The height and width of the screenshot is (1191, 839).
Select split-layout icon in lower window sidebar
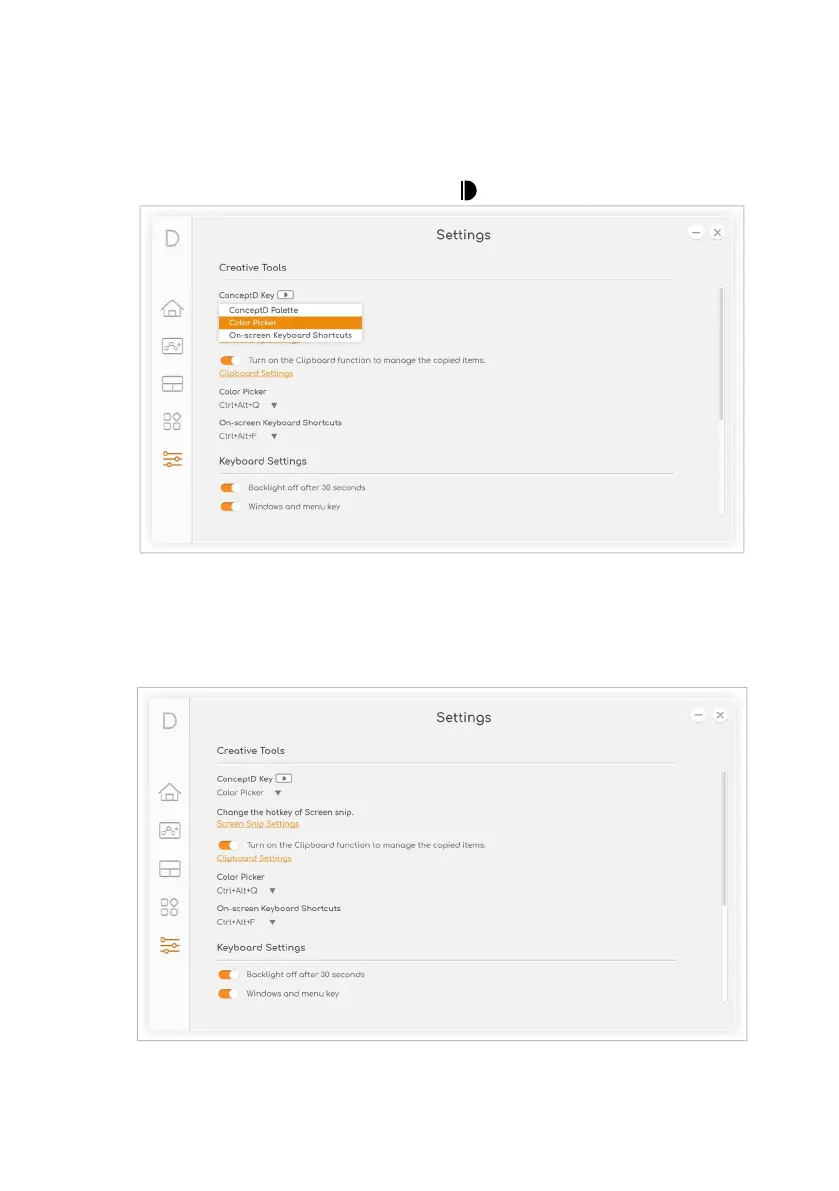(x=170, y=869)
